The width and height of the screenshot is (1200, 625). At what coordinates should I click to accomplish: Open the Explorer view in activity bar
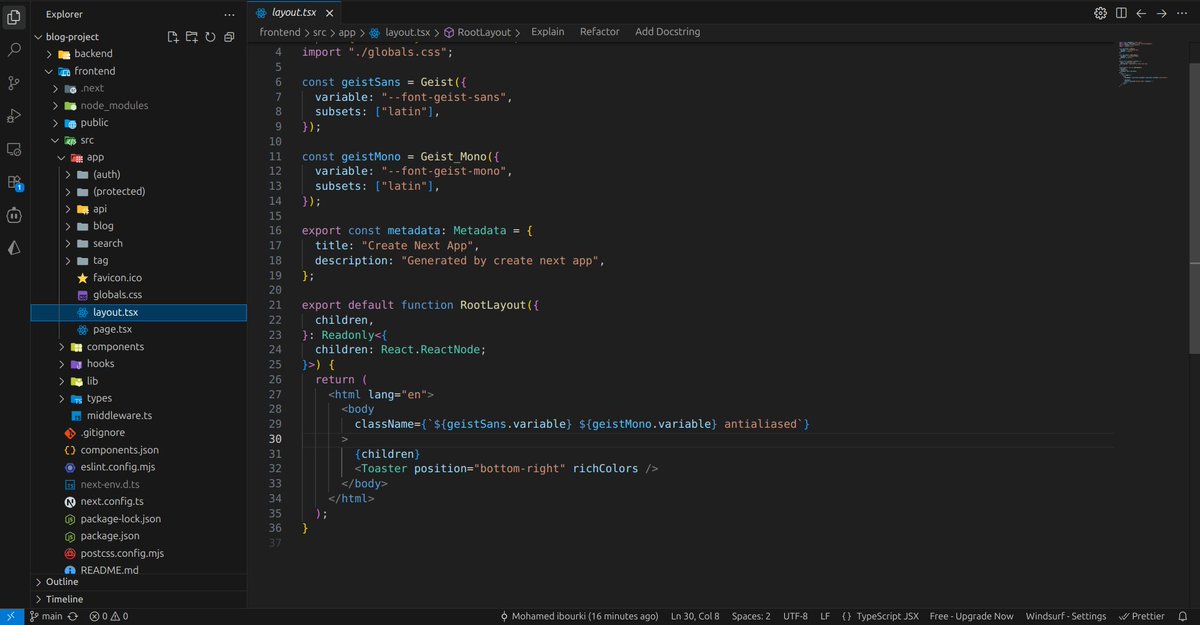[14, 15]
